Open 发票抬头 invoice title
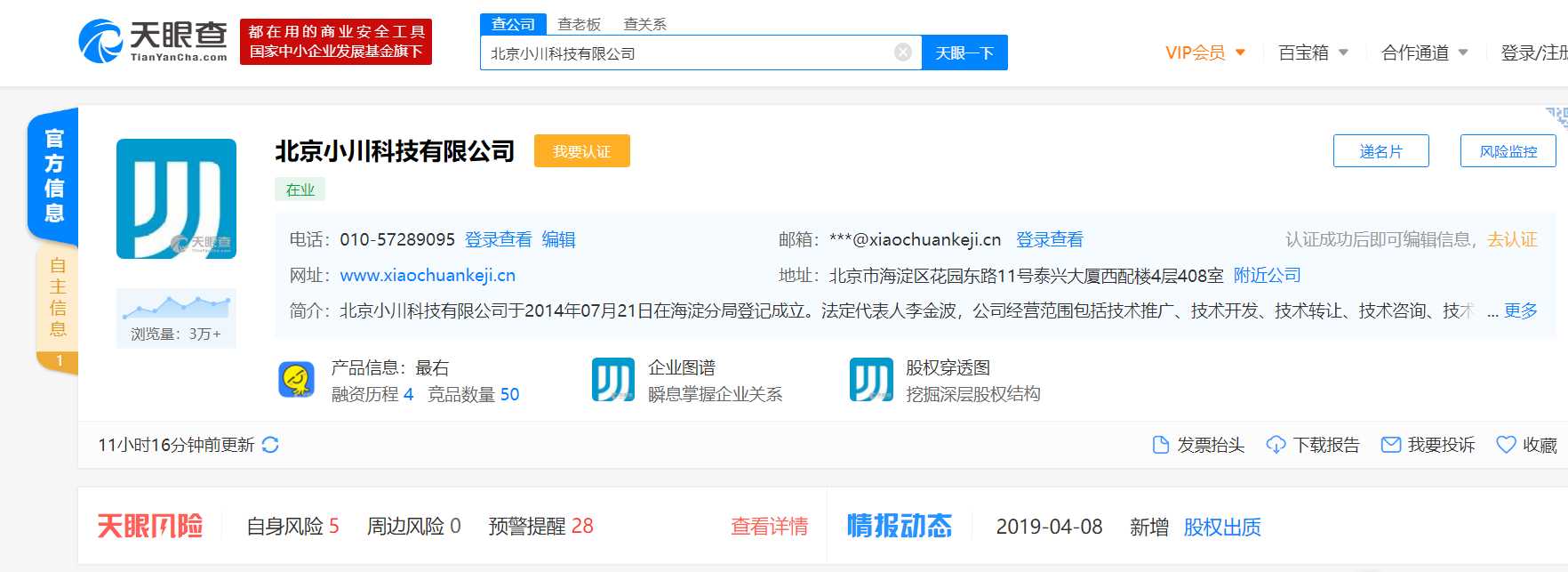Viewport: 1568px width, 572px height. [1197, 445]
